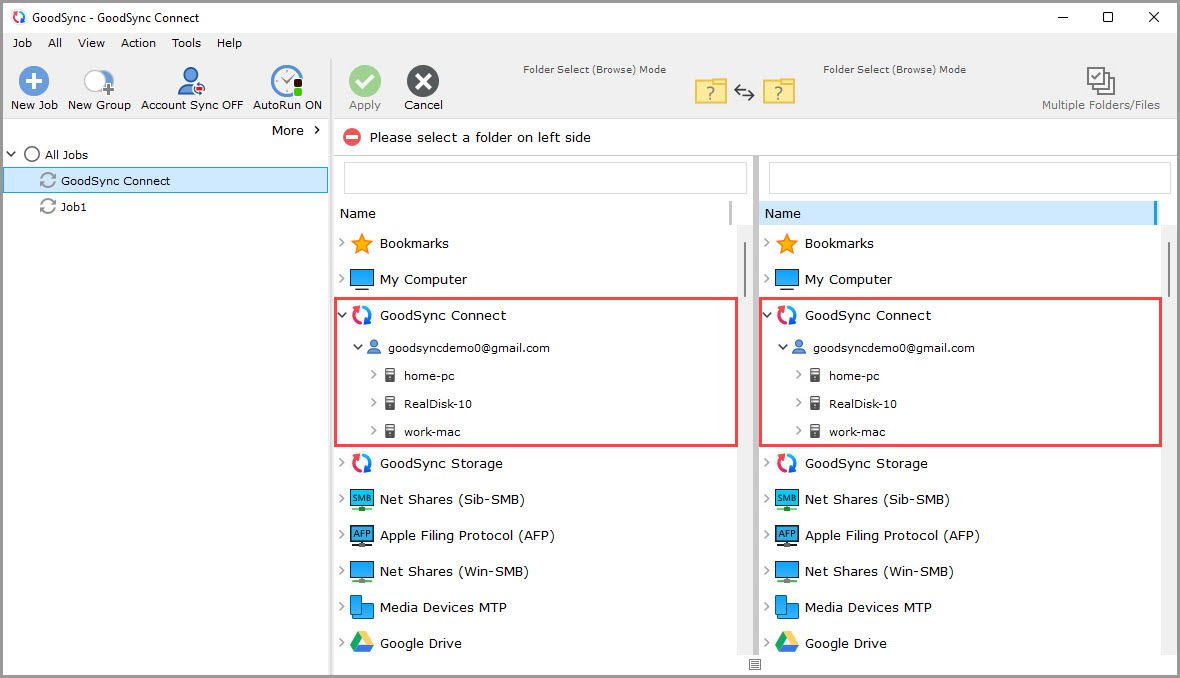1180x678 pixels.
Task: Collapse goodsyncdemo0@gmail.com in right panel
Action: pyautogui.click(x=782, y=347)
